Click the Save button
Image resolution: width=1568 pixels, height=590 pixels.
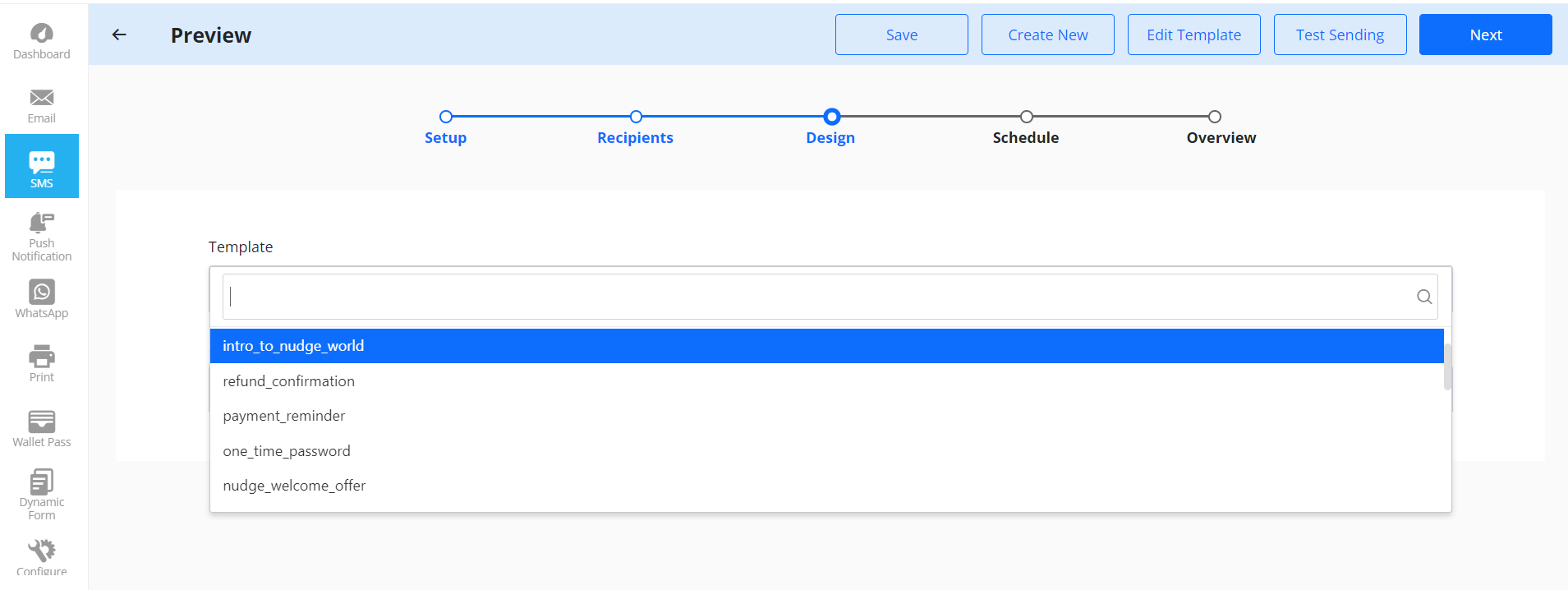902,35
